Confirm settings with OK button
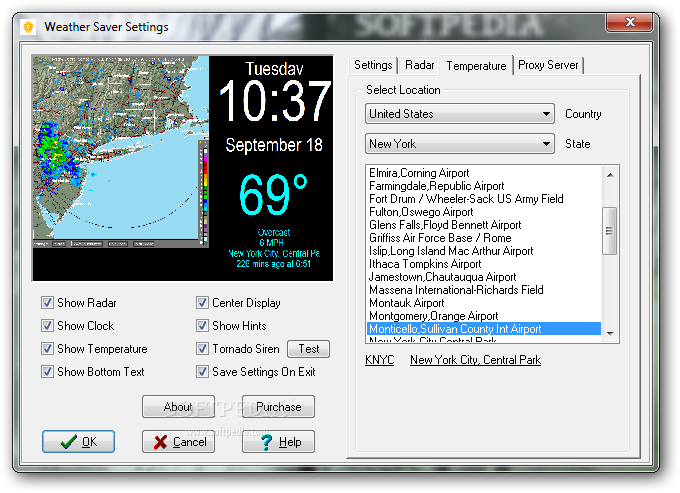This screenshot has height=493, width=680. coord(78,442)
